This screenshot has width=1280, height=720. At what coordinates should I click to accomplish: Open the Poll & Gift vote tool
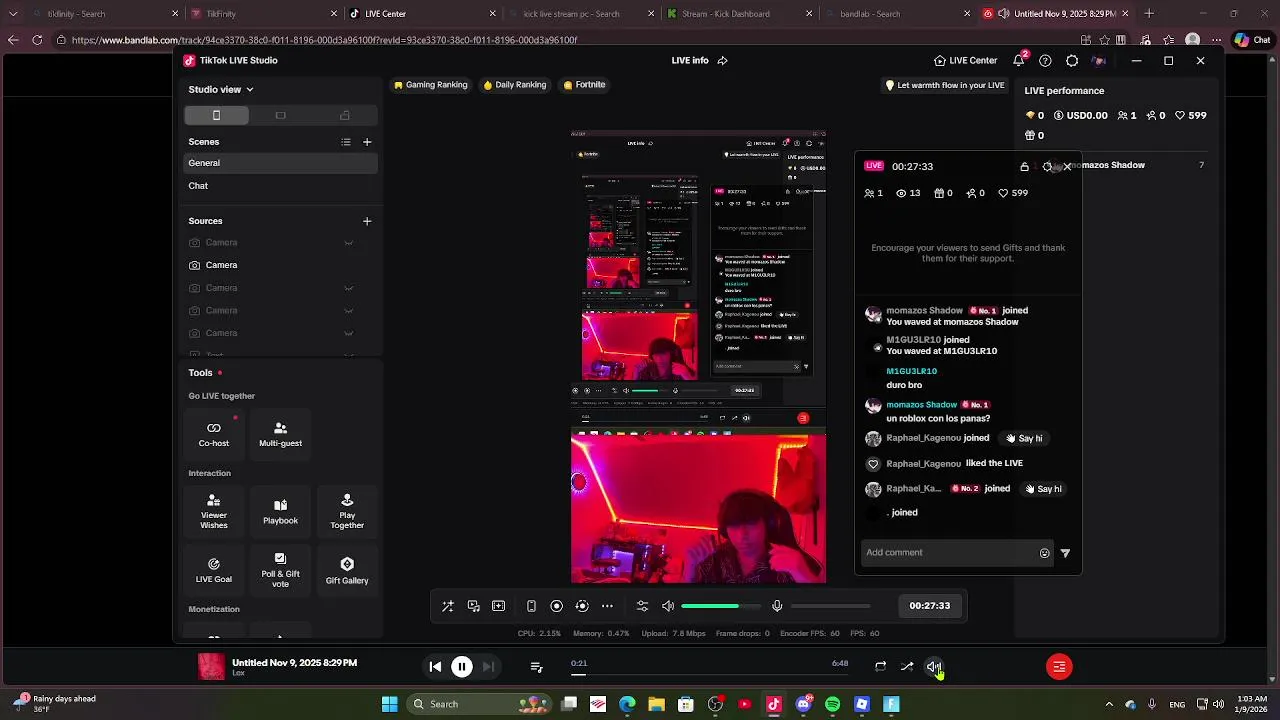(280, 570)
